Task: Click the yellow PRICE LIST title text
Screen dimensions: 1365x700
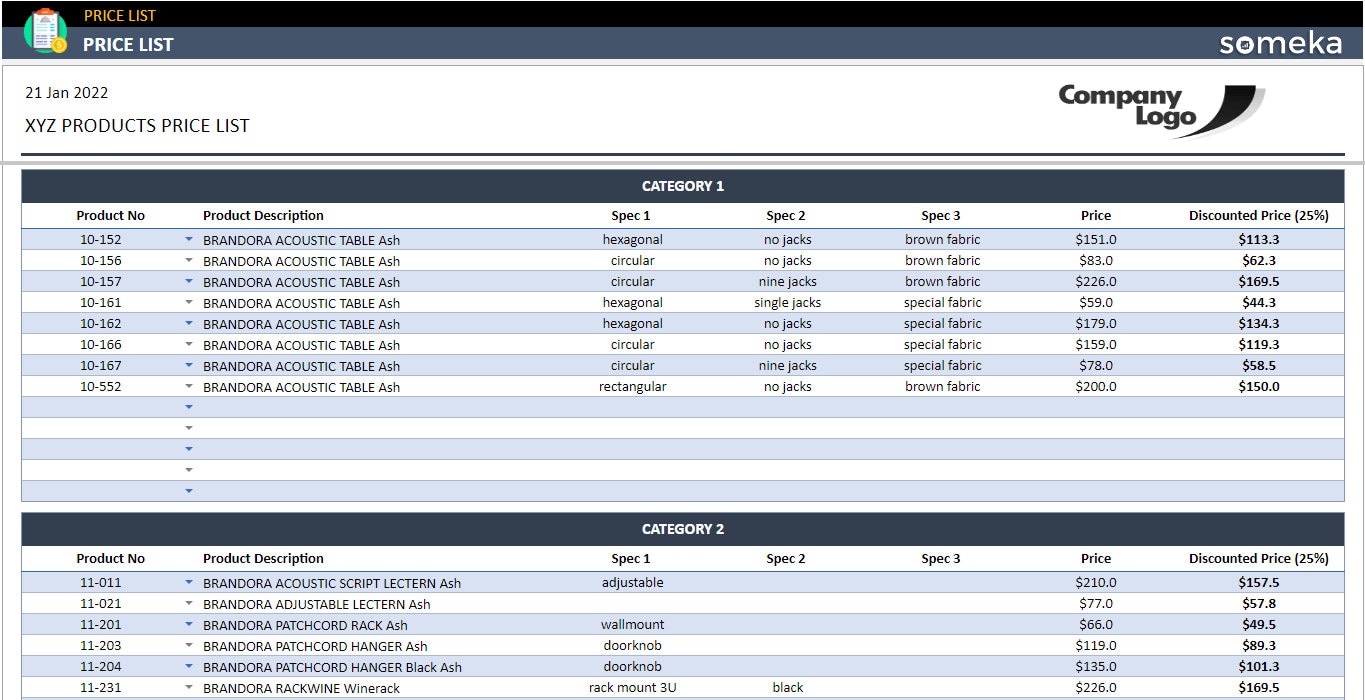Action: pos(120,15)
